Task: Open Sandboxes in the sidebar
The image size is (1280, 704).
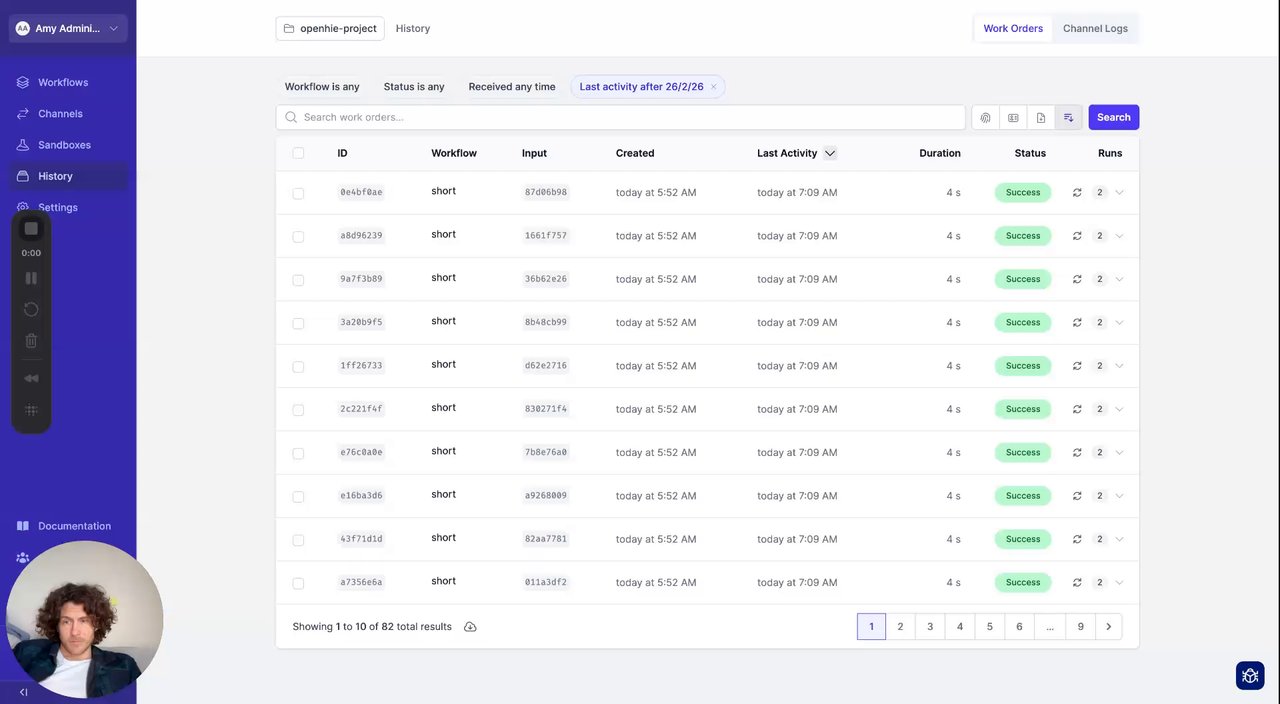Action: point(64,145)
